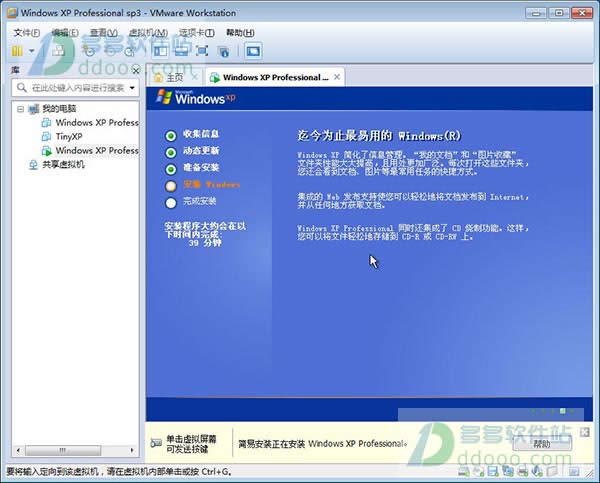Select the running Windows XP Profess VM
This screenshot has width=600, height=483.
96,150
